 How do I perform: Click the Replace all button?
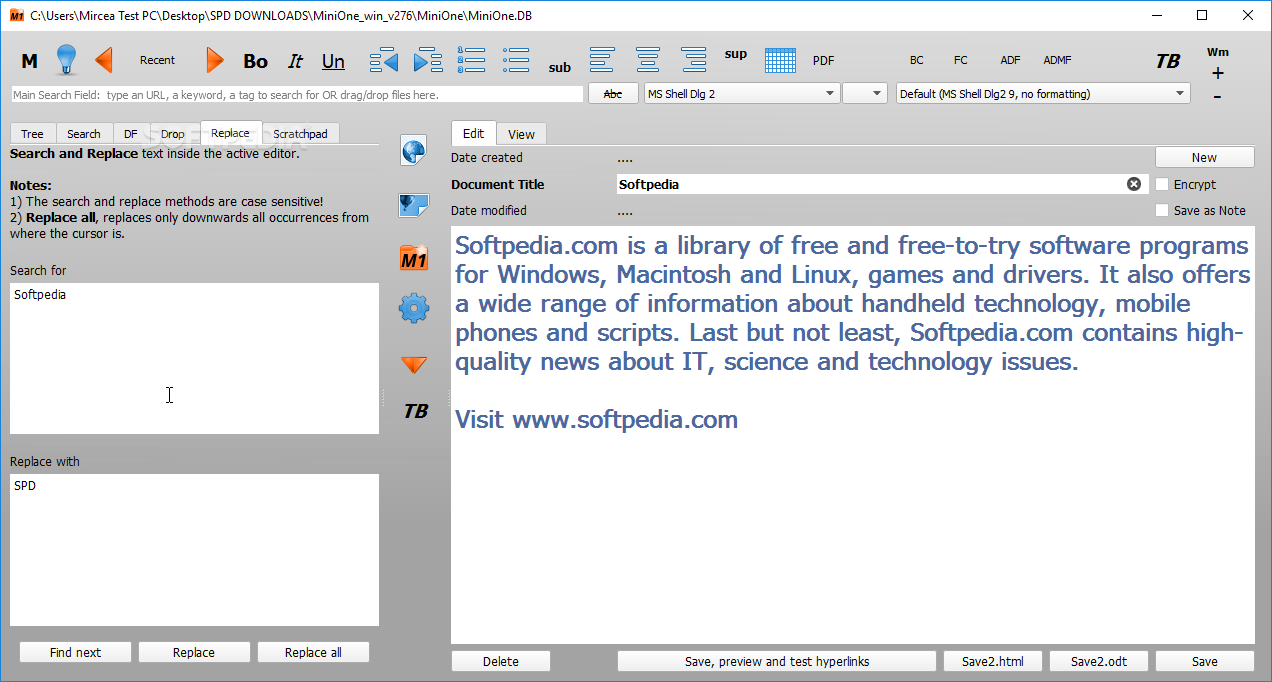click(x=313, y=652)
